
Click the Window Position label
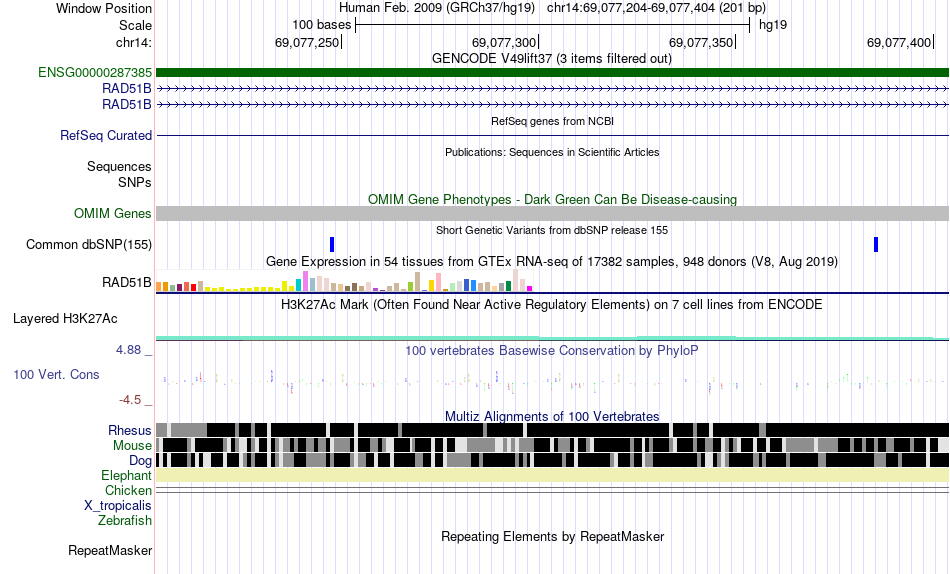(x=104, y=8)
